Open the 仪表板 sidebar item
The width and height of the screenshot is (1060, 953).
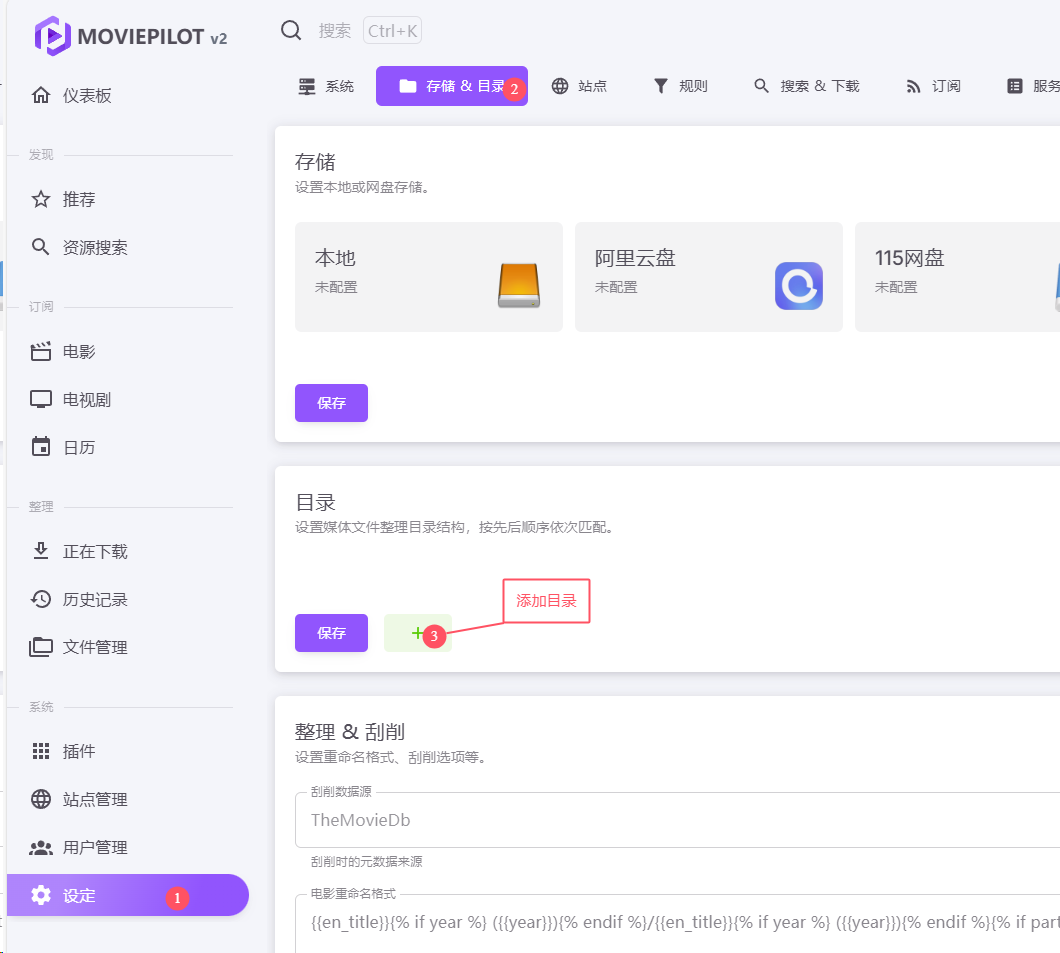128,95
